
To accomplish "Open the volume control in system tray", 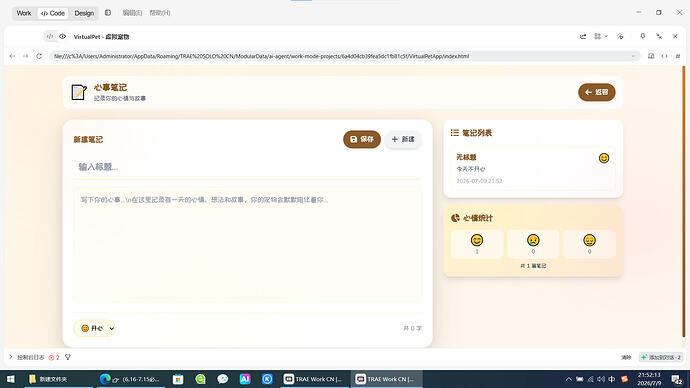I will (x=601, y=379).
